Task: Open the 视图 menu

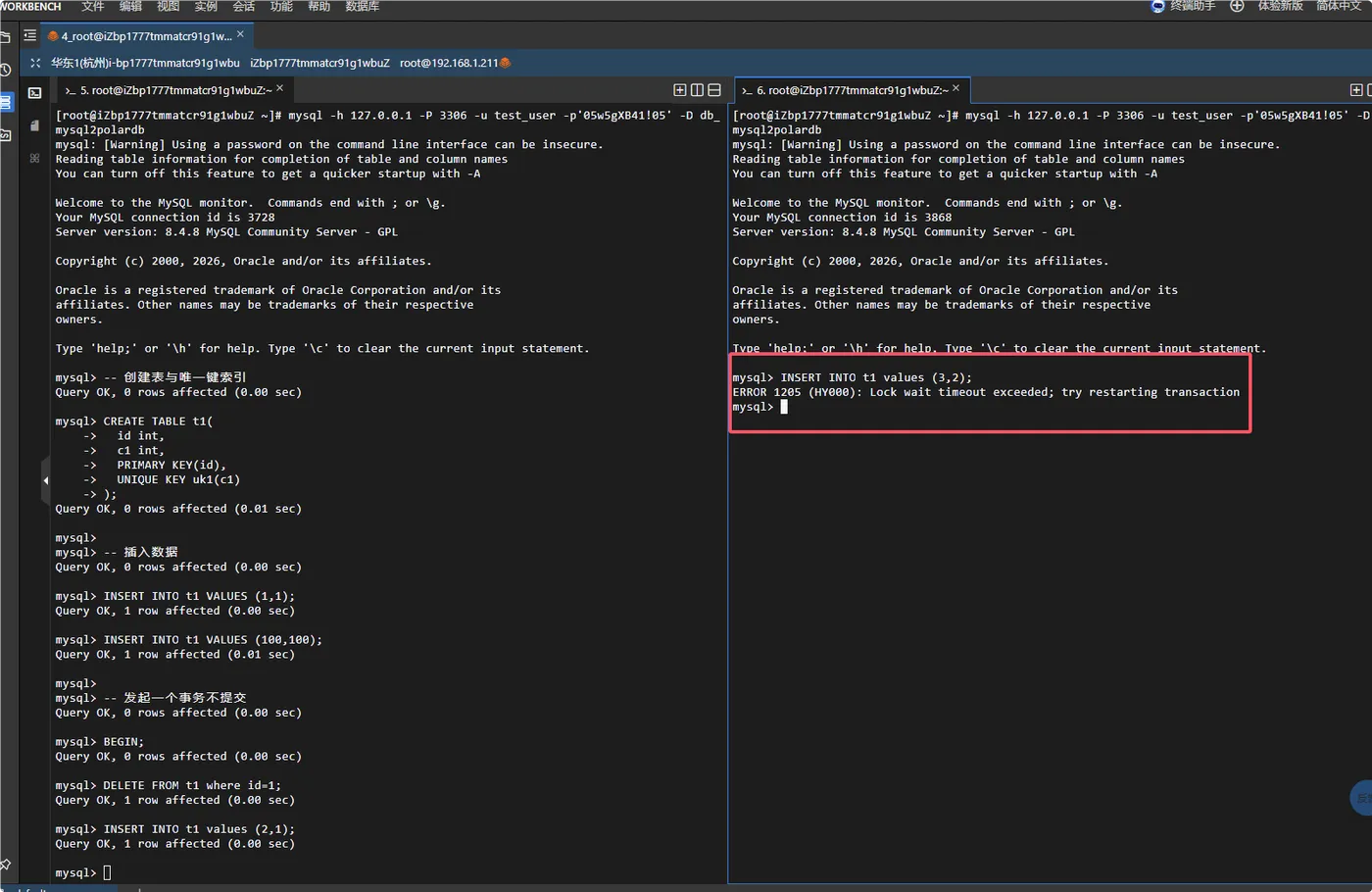Action: pyautogui.click(x=169, y=6)
